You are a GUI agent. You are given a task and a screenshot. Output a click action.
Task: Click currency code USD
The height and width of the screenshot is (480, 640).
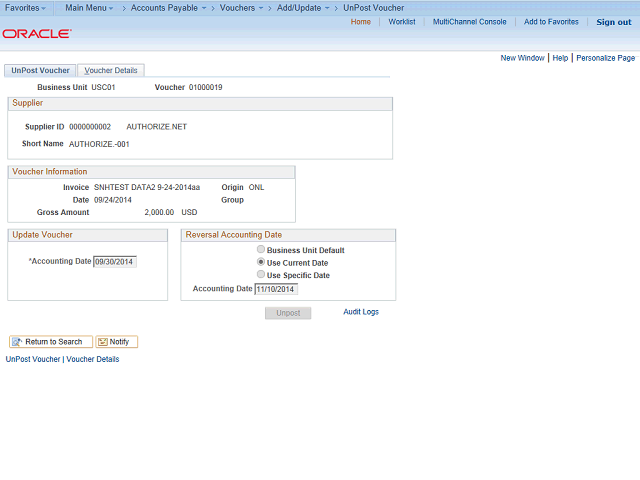point(189,213)
